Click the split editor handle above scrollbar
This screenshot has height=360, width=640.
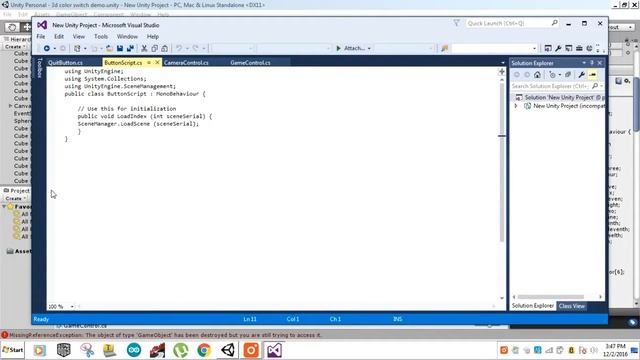[x=502, y=71]
